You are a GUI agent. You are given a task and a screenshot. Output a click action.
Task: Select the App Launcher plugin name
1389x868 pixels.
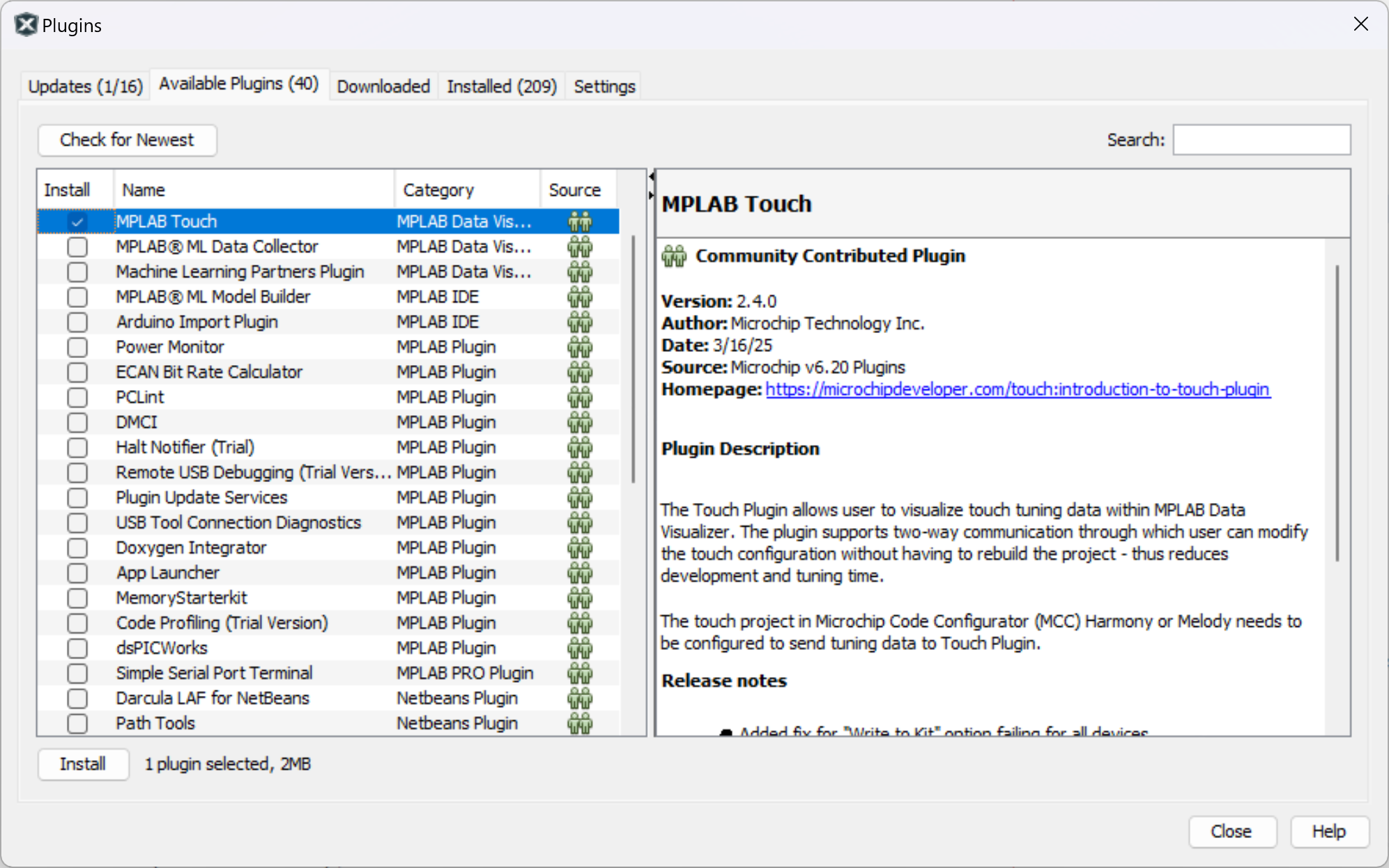pyautogui.click(x=168, y=573)
